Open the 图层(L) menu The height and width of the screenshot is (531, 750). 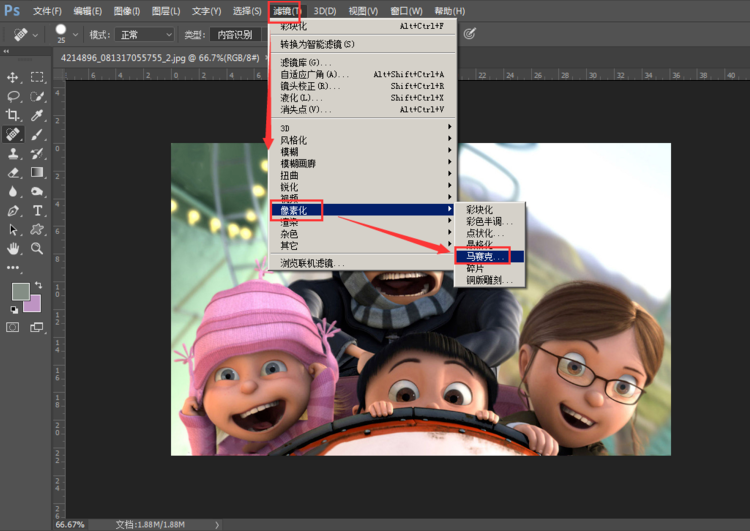point(165,11)
